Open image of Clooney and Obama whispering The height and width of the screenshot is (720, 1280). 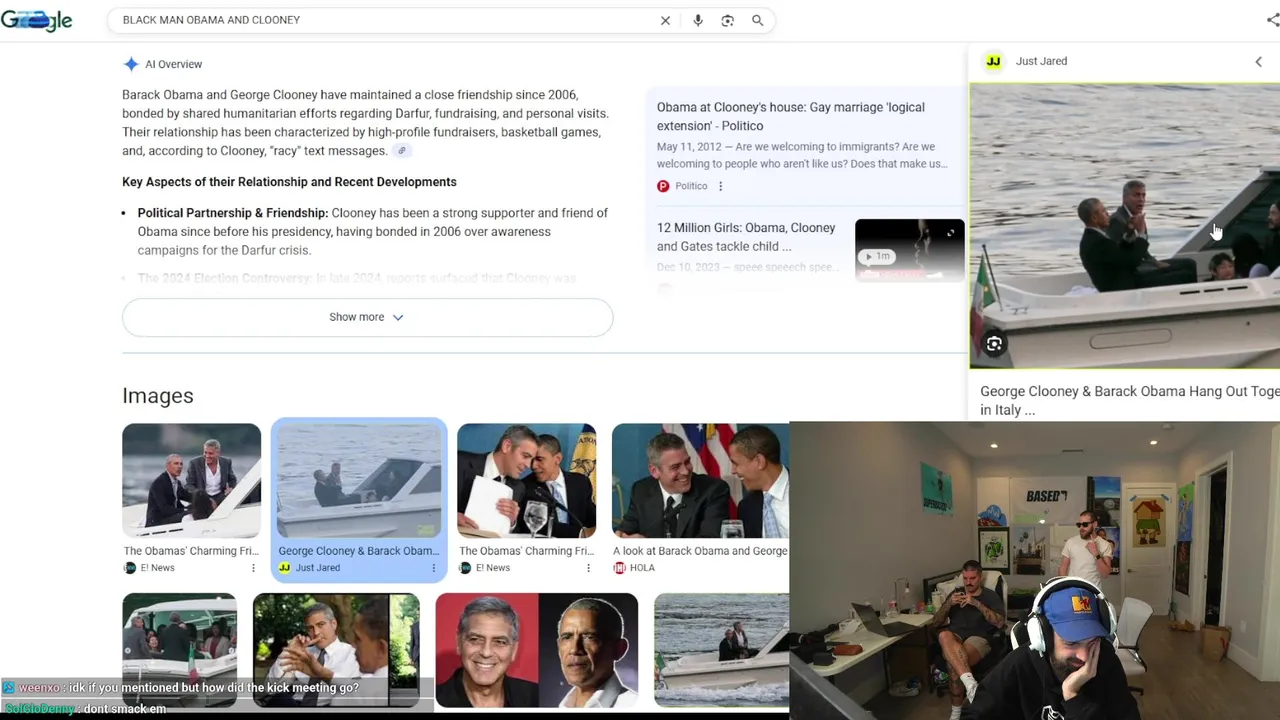(526, 481)
